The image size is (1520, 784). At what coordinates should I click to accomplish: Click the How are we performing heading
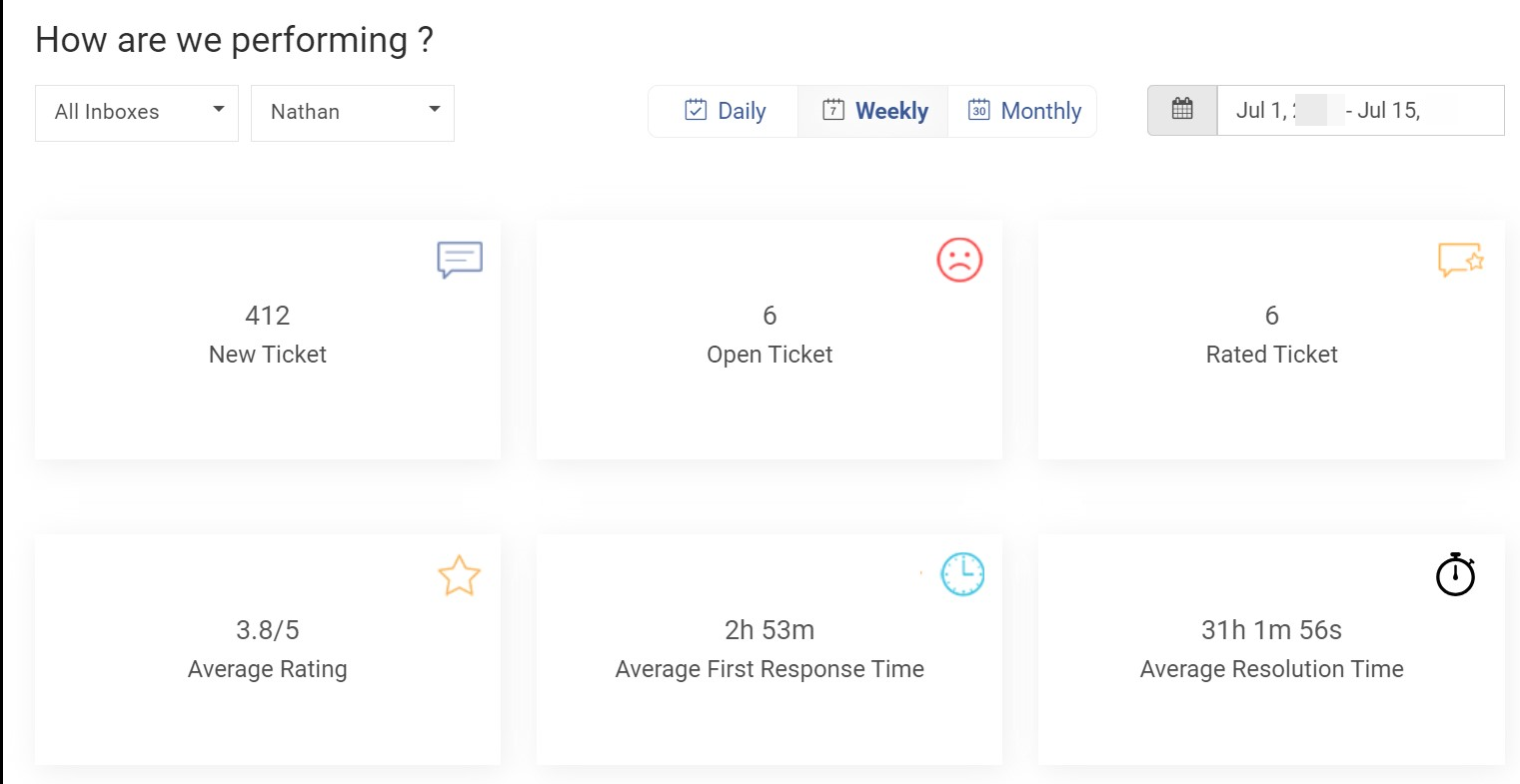[234, 40]
